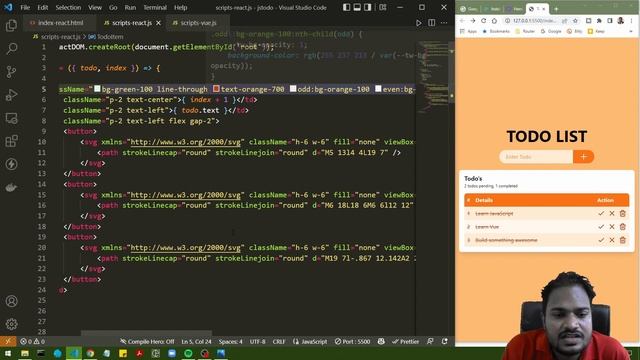Split the editor to the right
The image size is (640, 360).
pos(431,23)
